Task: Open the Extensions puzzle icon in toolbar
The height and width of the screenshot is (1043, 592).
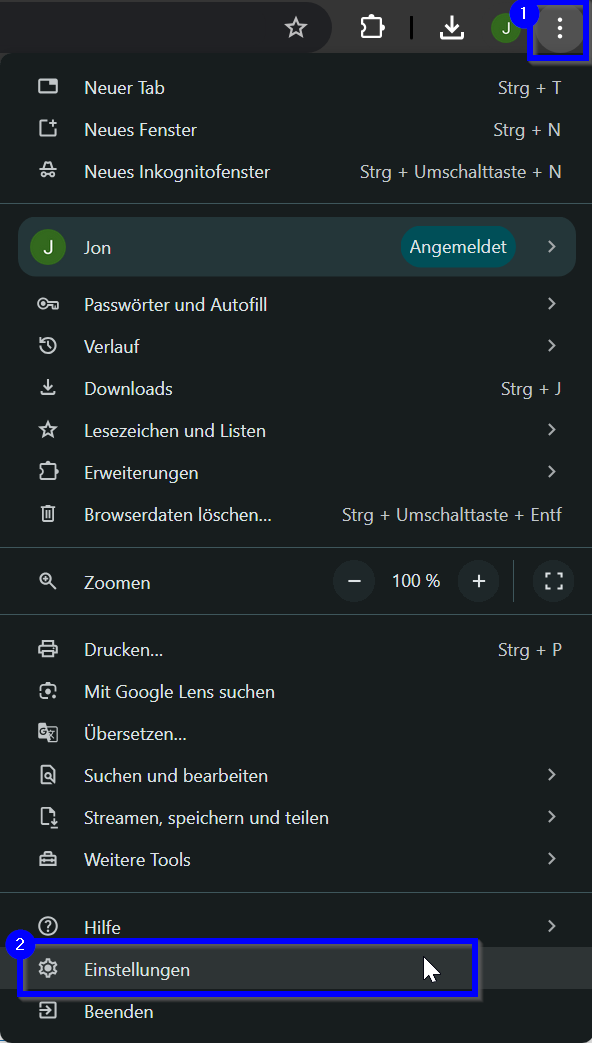Action: coord(372,27)
